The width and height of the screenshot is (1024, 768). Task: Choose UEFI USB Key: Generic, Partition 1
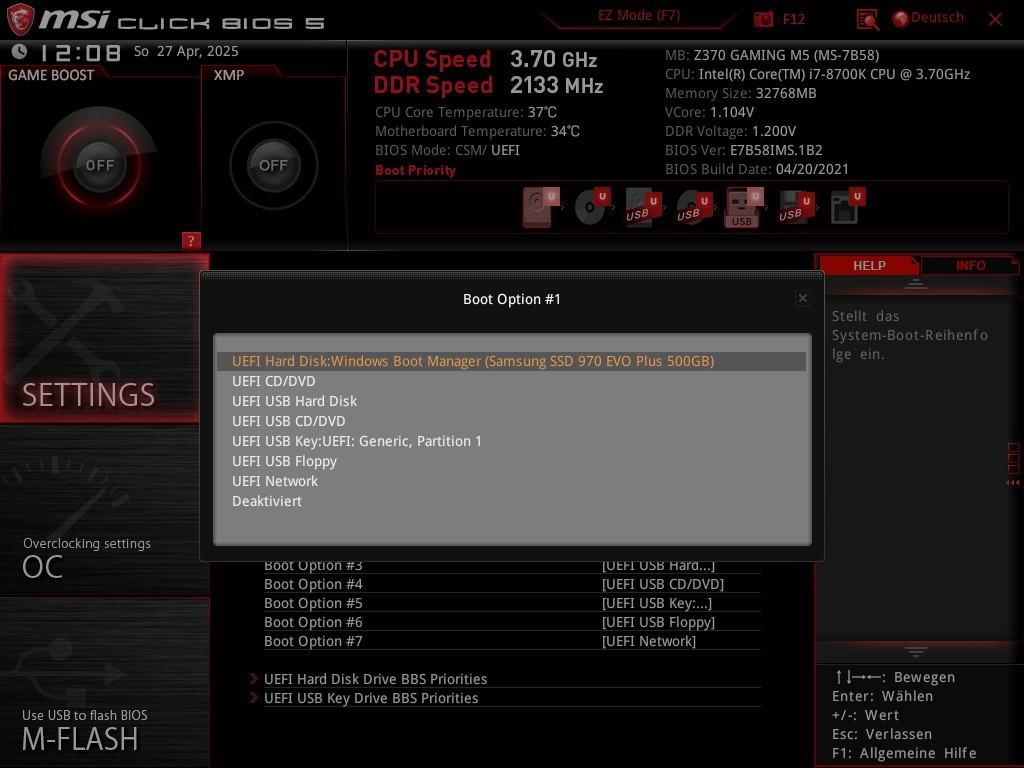pyautogui.click(x=511, y=441)
